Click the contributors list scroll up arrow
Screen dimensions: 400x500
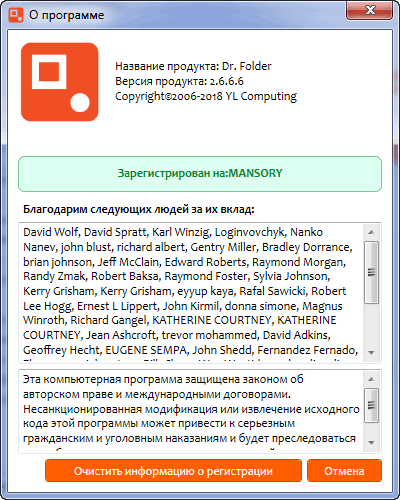[x=371, y=232]
